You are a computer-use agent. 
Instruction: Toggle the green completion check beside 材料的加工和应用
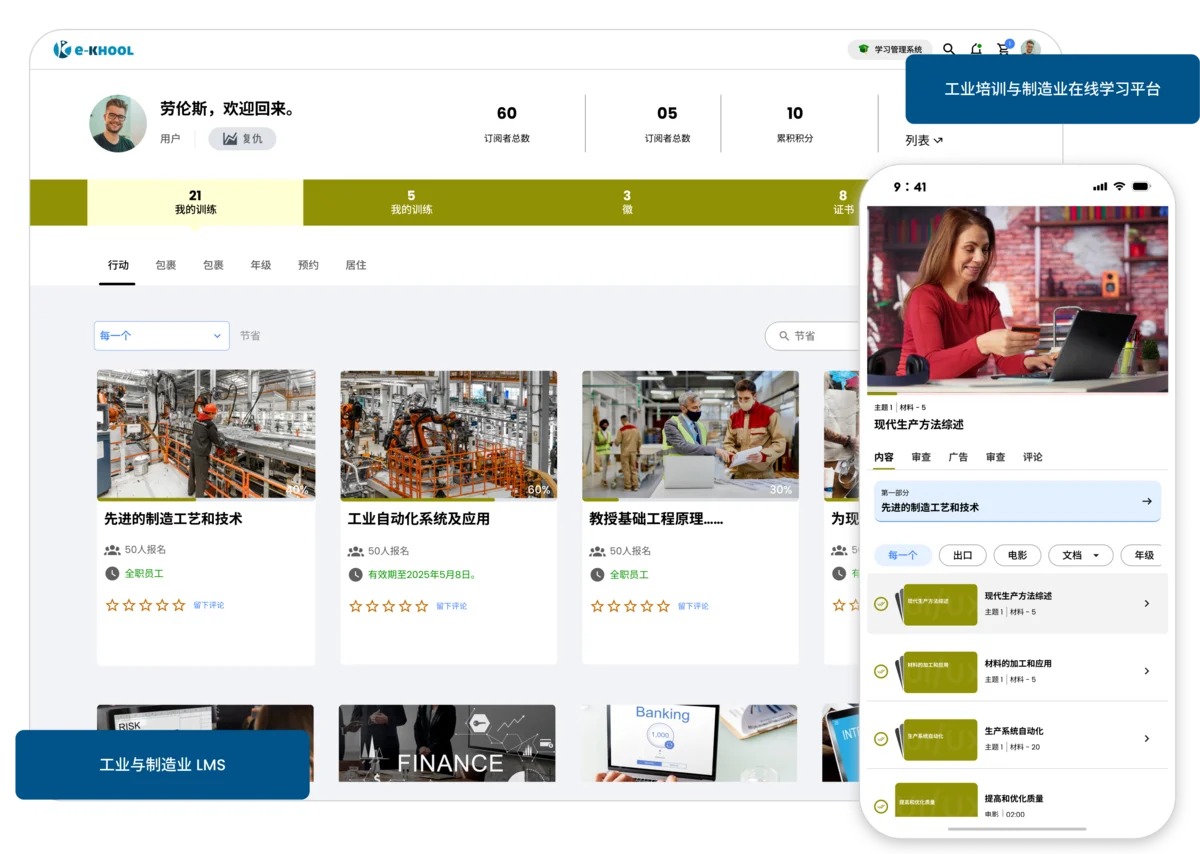pyautogui.click(x=881, y=671)
